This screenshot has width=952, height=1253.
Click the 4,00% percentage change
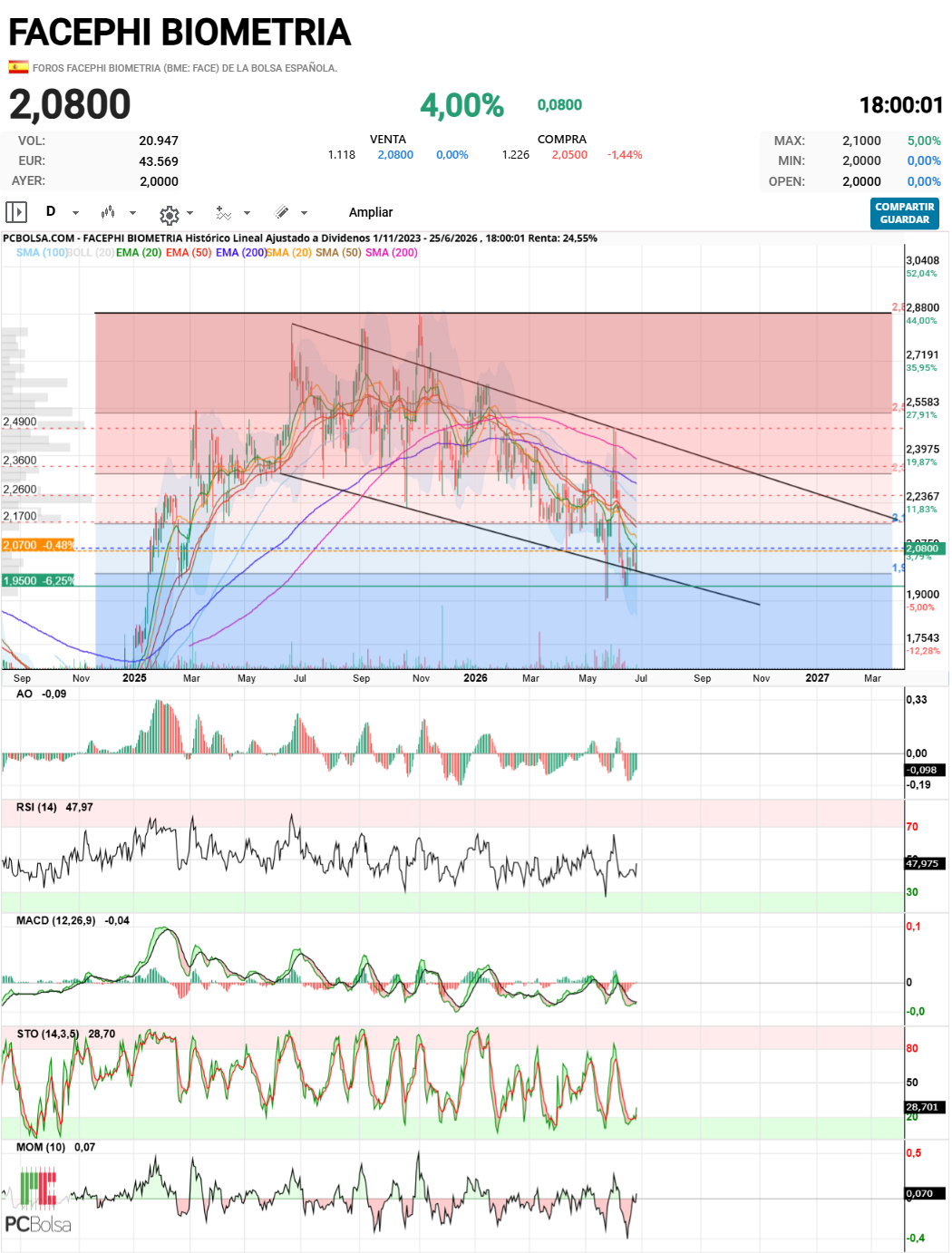tap(461, 105)
